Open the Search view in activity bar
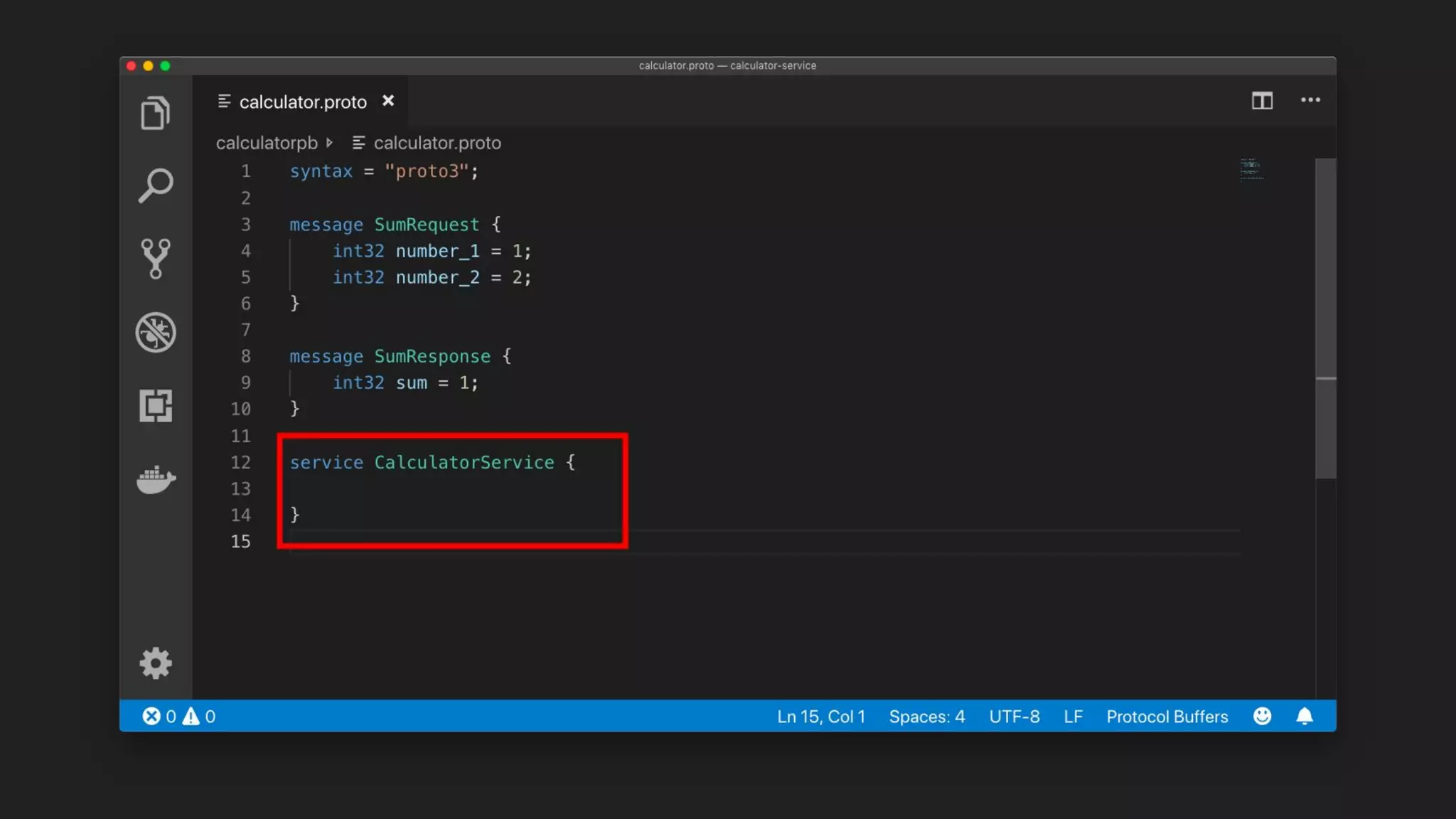The image size is (1456, 819). (155, 186)
